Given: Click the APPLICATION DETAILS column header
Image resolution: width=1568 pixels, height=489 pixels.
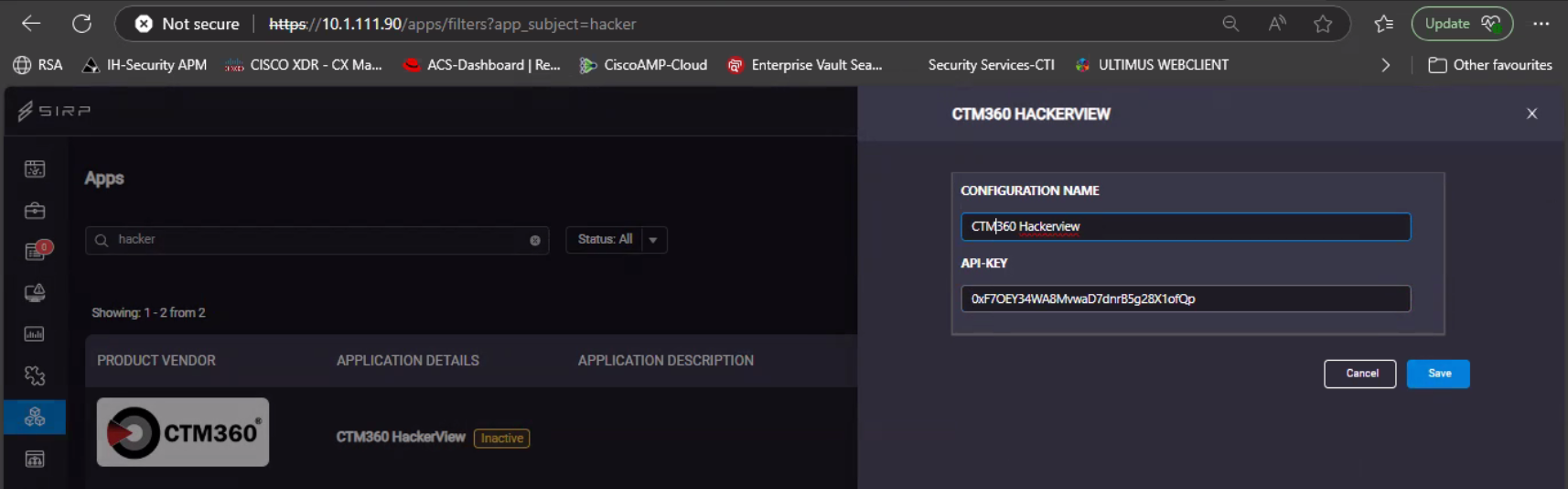Looking at the screenshot, I should pos(407,361).
